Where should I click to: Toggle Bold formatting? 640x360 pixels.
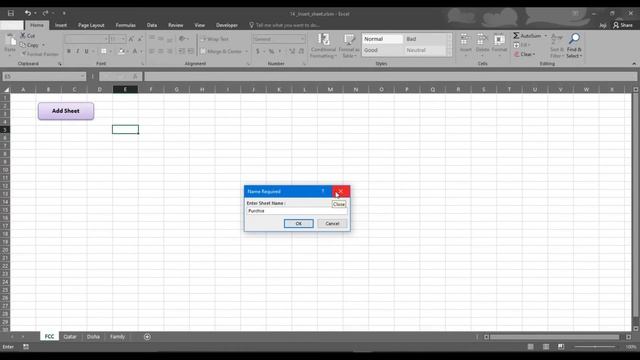69,51
